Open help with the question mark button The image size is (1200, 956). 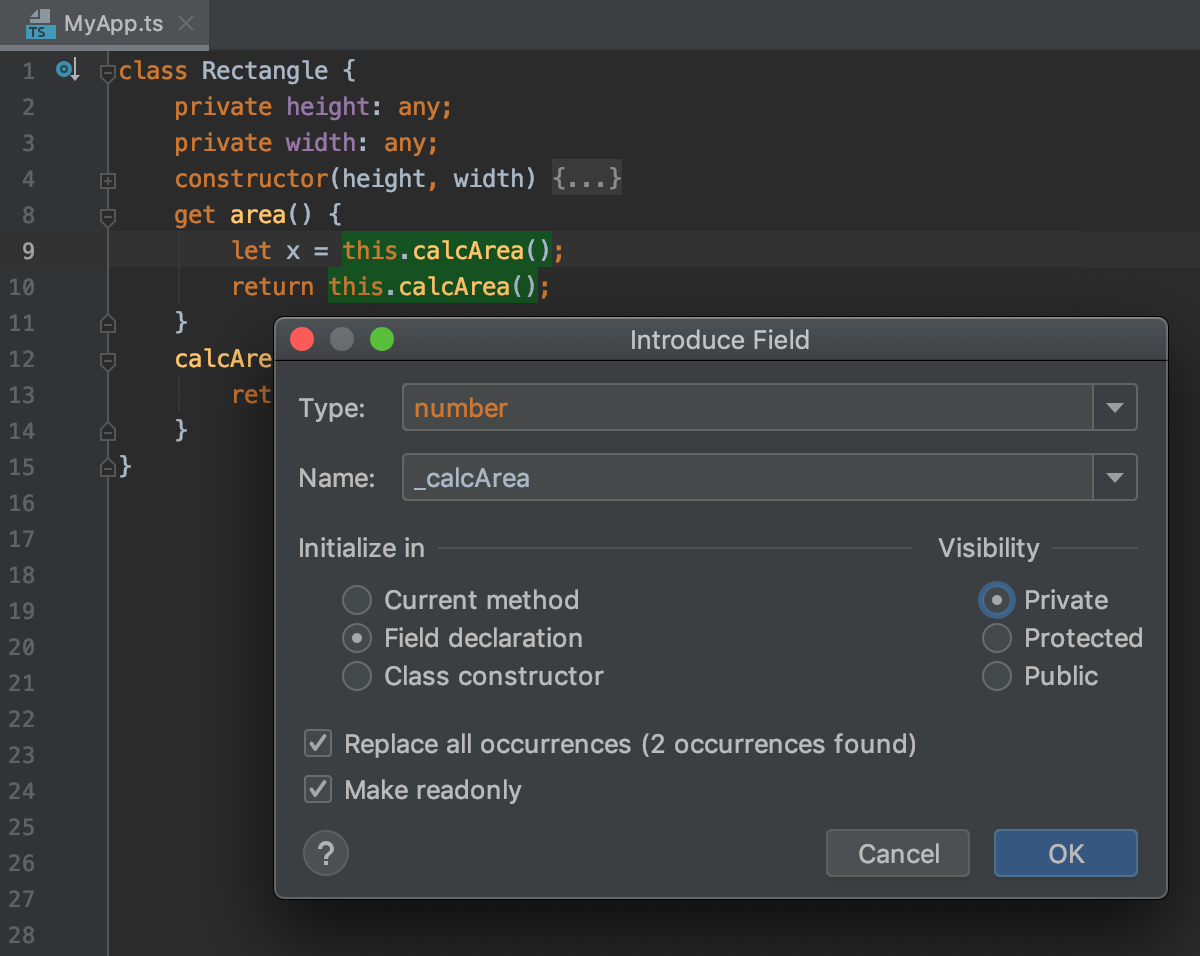[x=326, y=854]
